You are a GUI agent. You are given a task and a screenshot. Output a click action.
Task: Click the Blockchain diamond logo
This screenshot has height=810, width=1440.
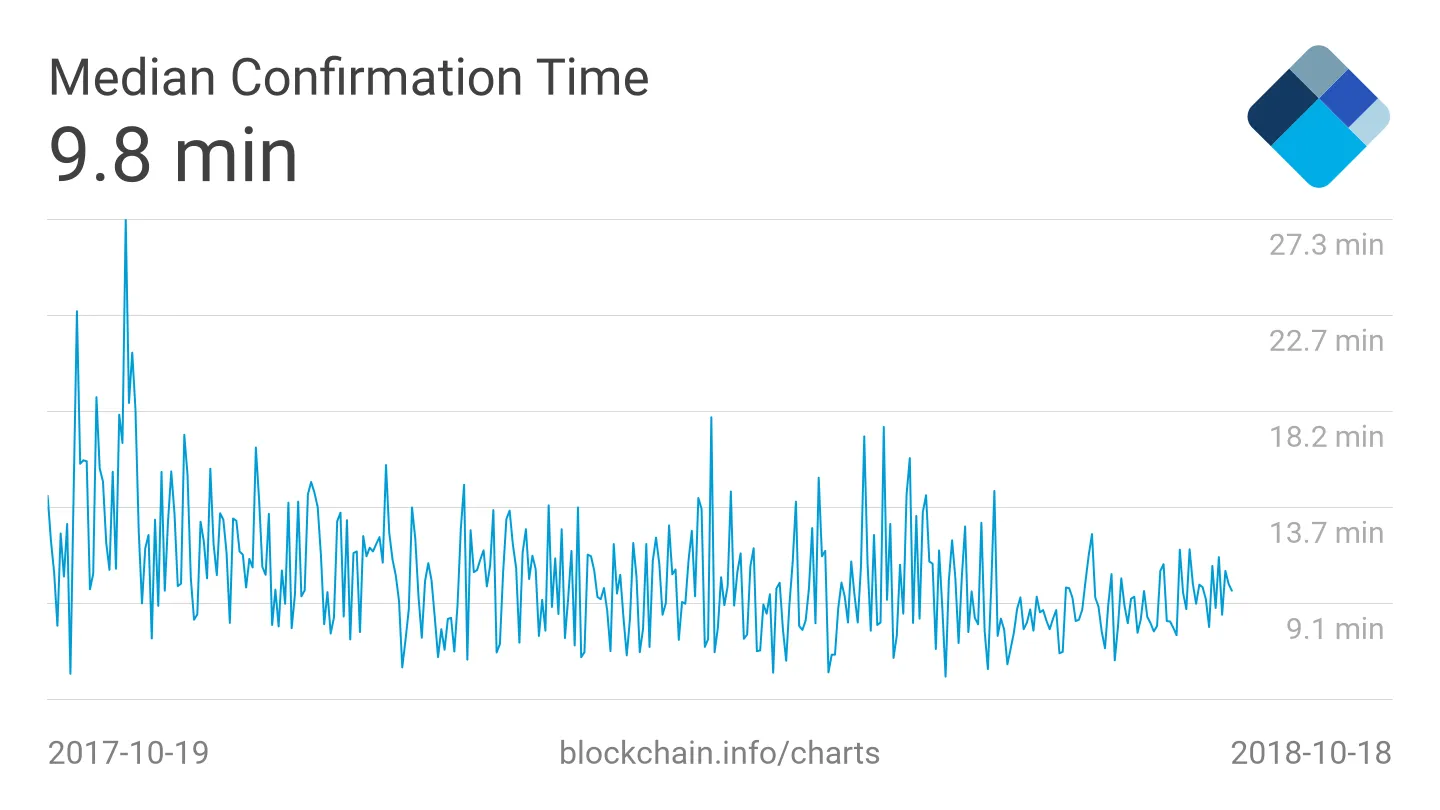(x=1319, y=117)
